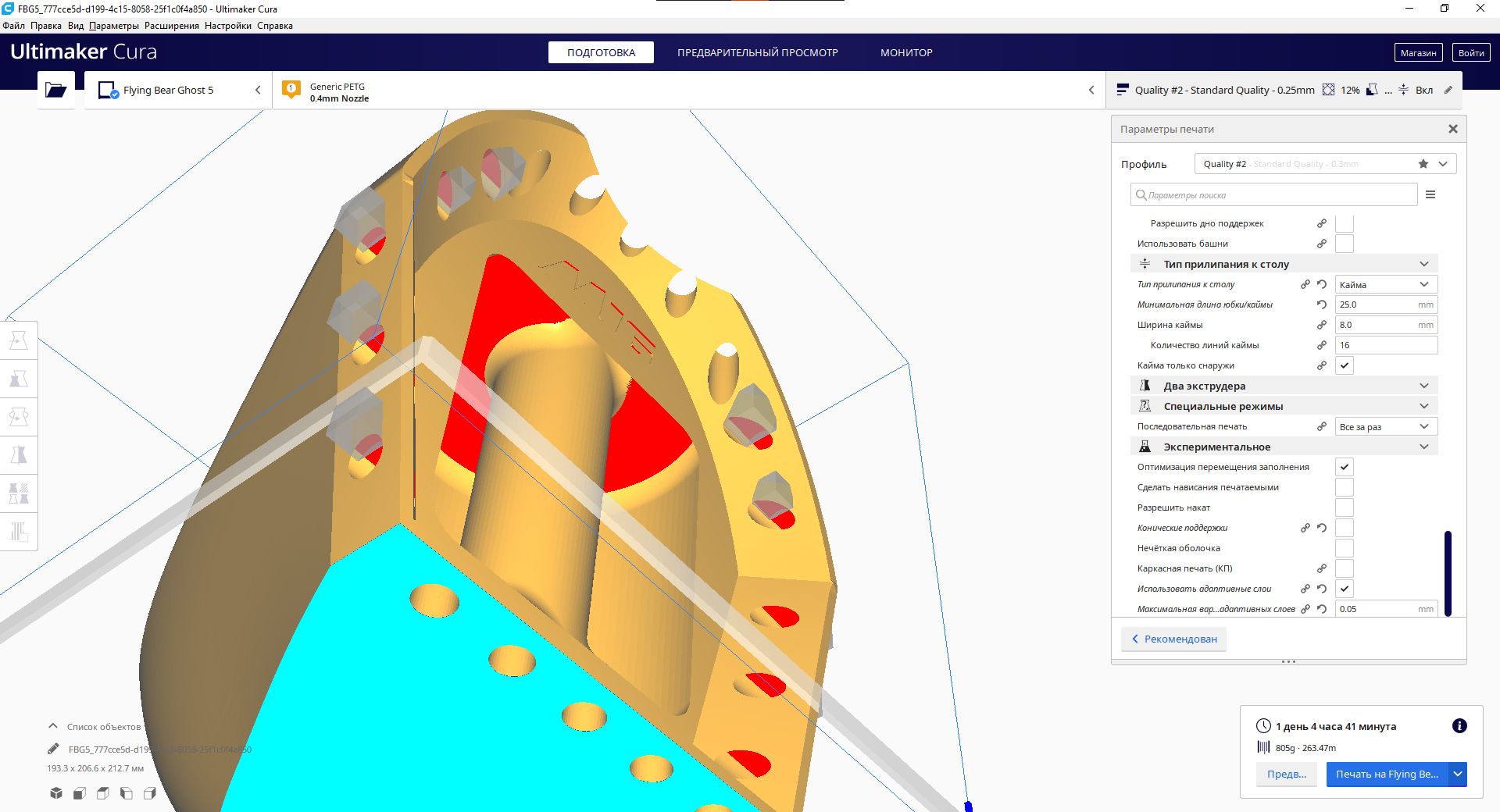Switch to top view cube icon
Image resolution: width=1500 pixels, height=812 pixels.
103,793
